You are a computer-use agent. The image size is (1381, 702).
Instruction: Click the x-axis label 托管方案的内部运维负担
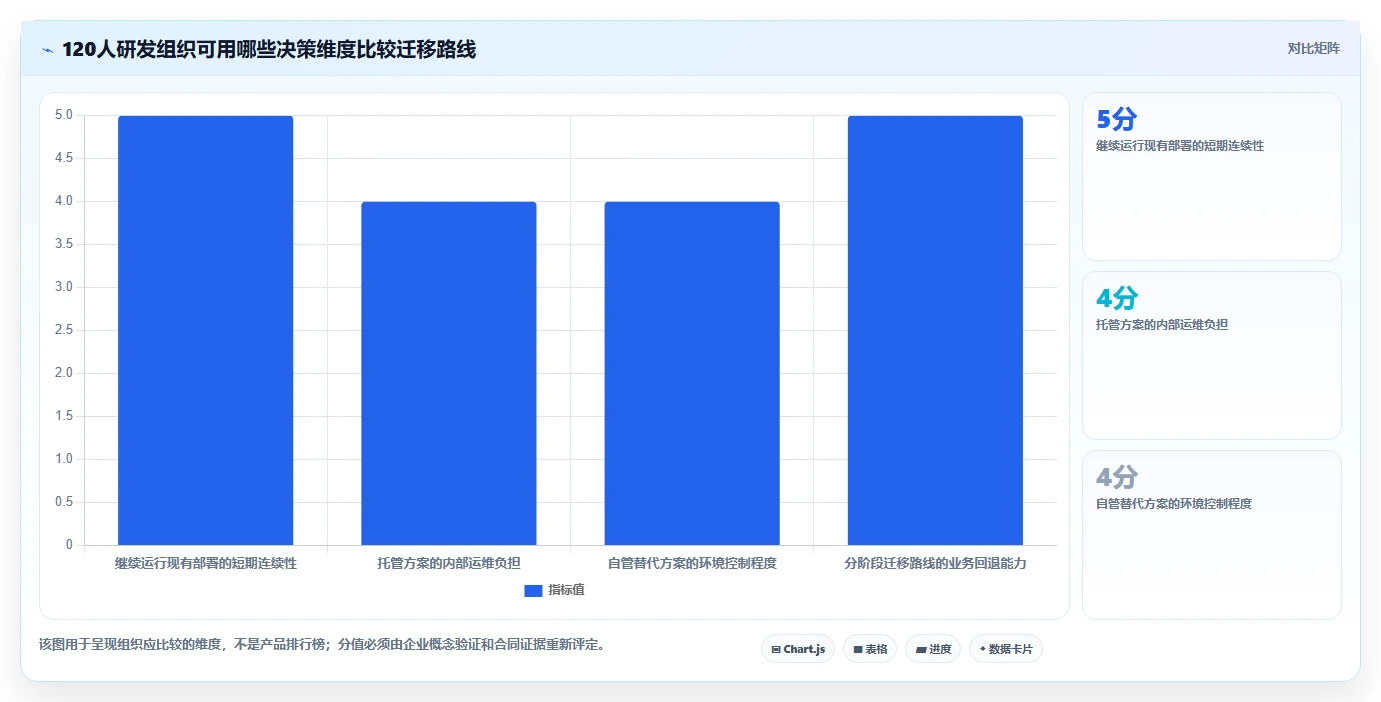tap(449, 563)
